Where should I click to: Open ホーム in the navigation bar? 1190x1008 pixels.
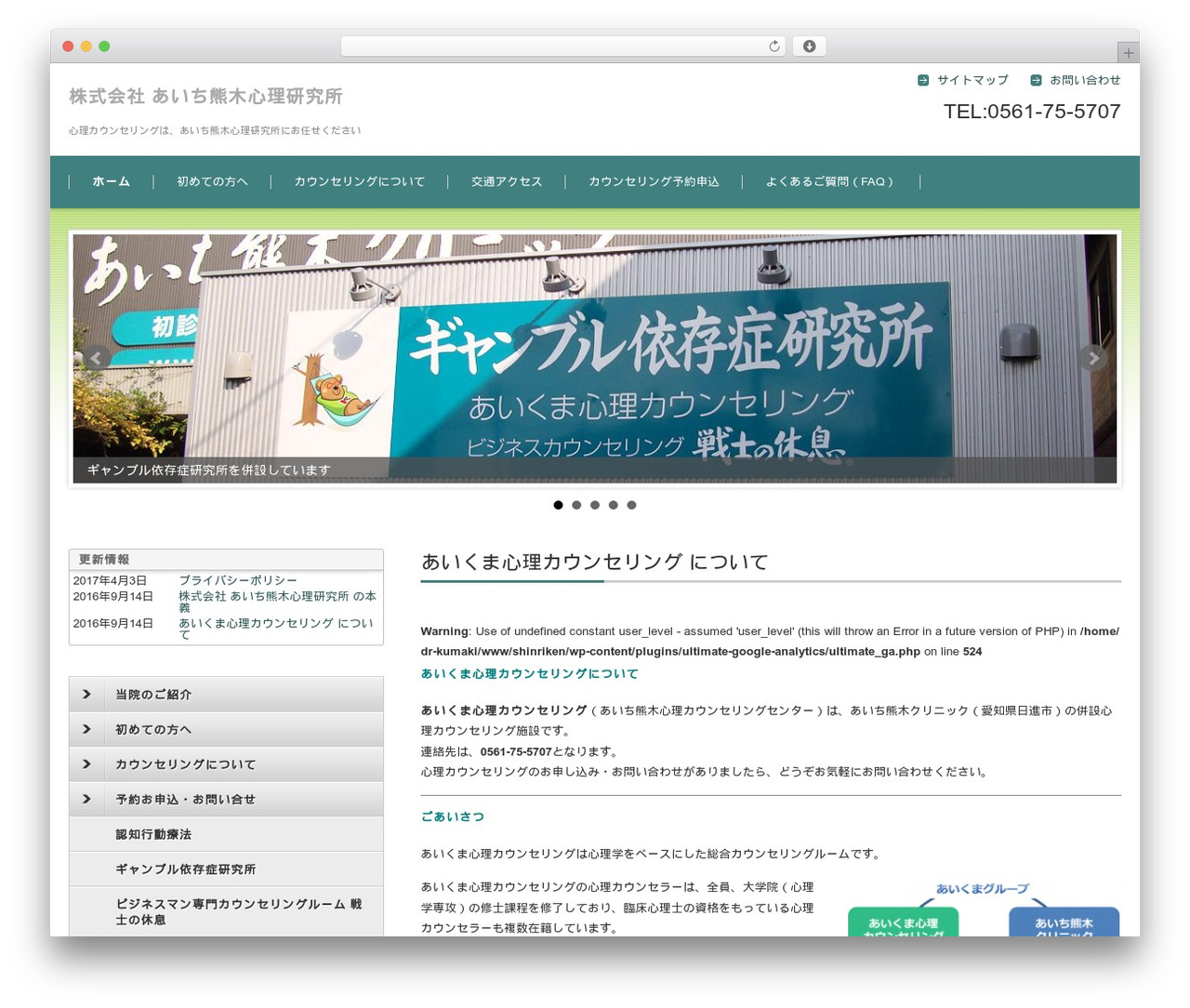point(112,181)
